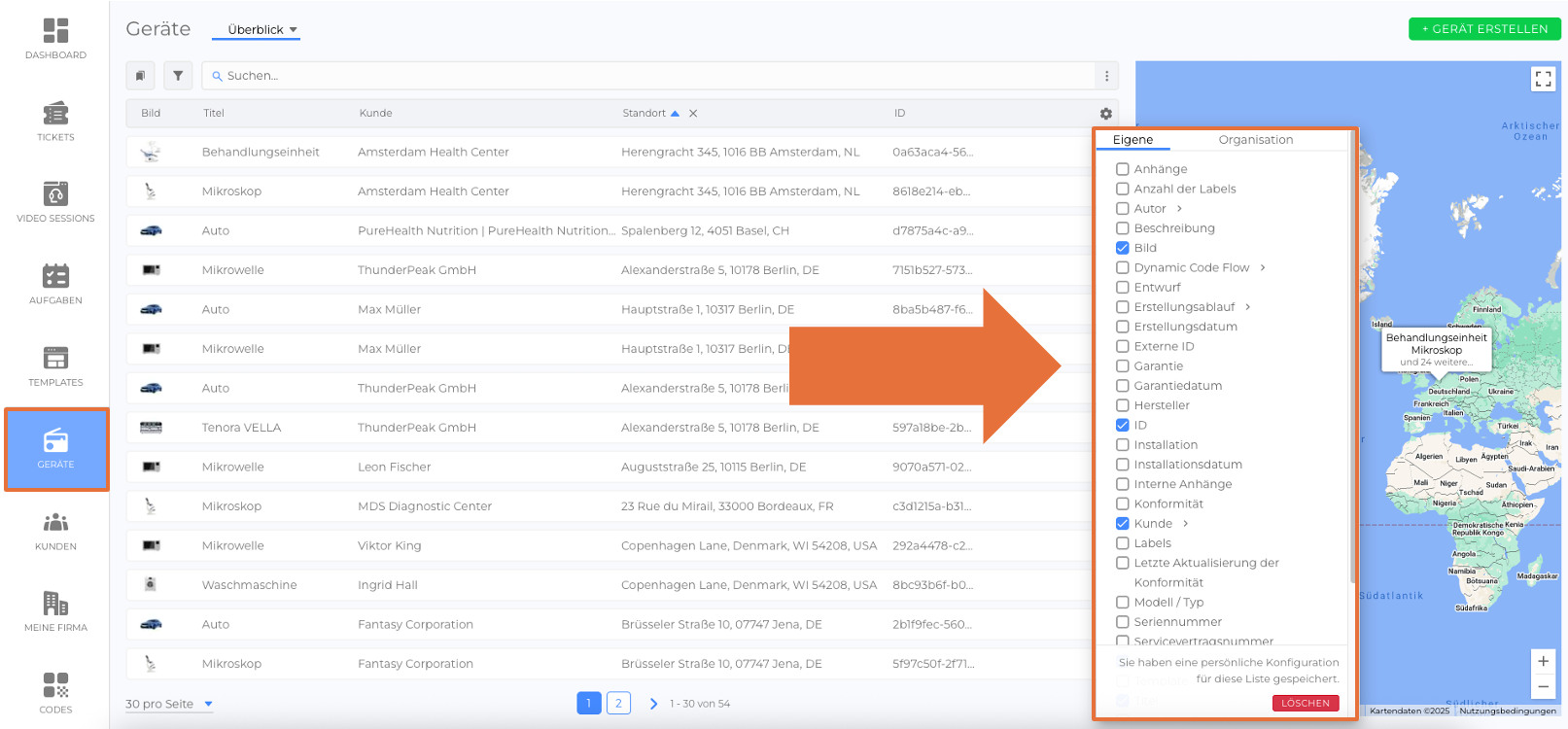This screenshot has width=1568, height=729.
Task: Open the Templates section
Action: (55, 365)
